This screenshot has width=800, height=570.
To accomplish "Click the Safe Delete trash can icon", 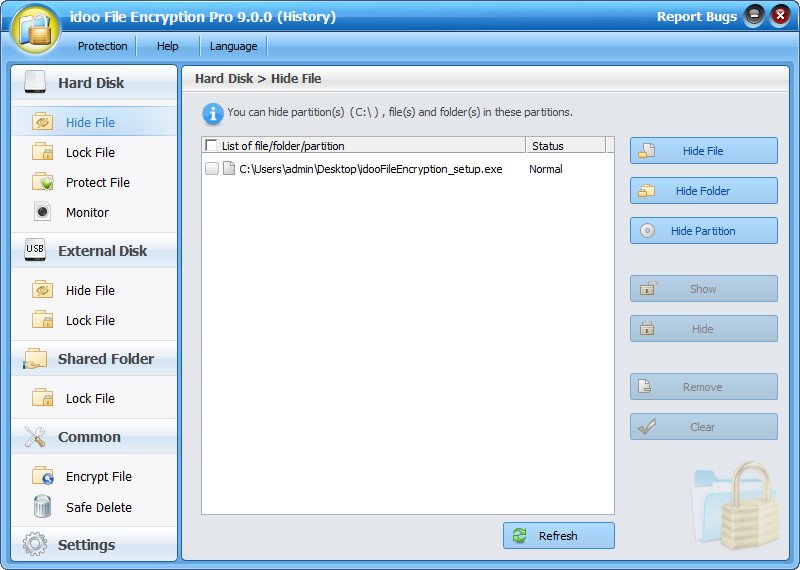I will tap(42, 507).
